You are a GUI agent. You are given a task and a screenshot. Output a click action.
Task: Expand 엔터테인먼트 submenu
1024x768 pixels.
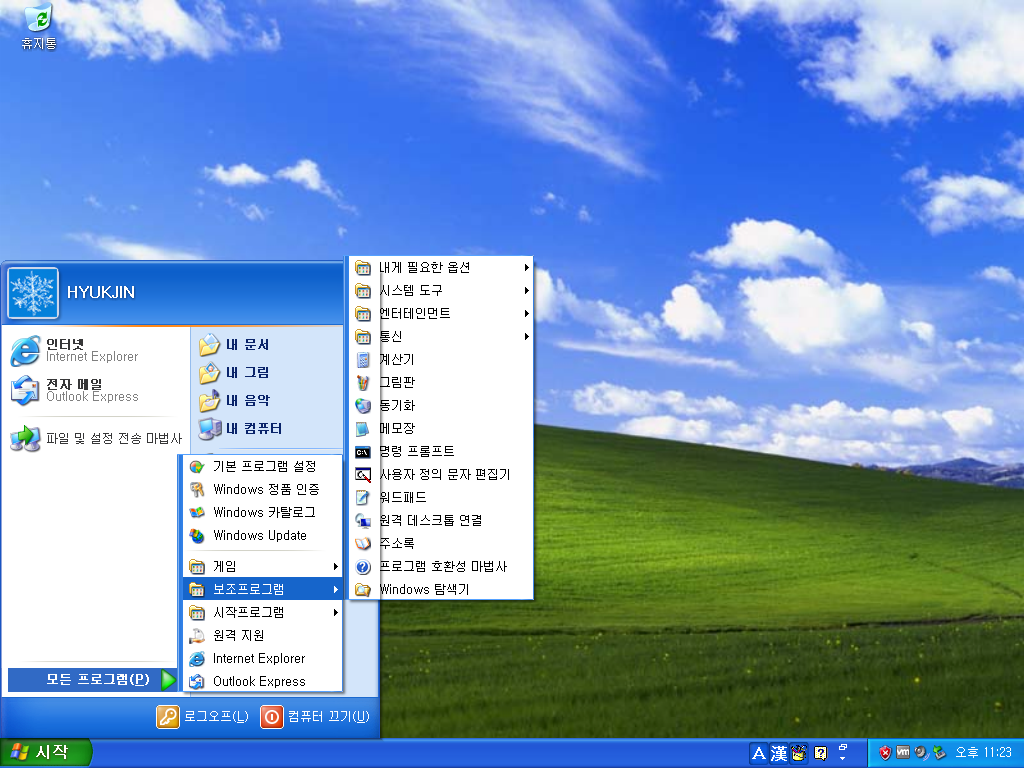point(441,313)
